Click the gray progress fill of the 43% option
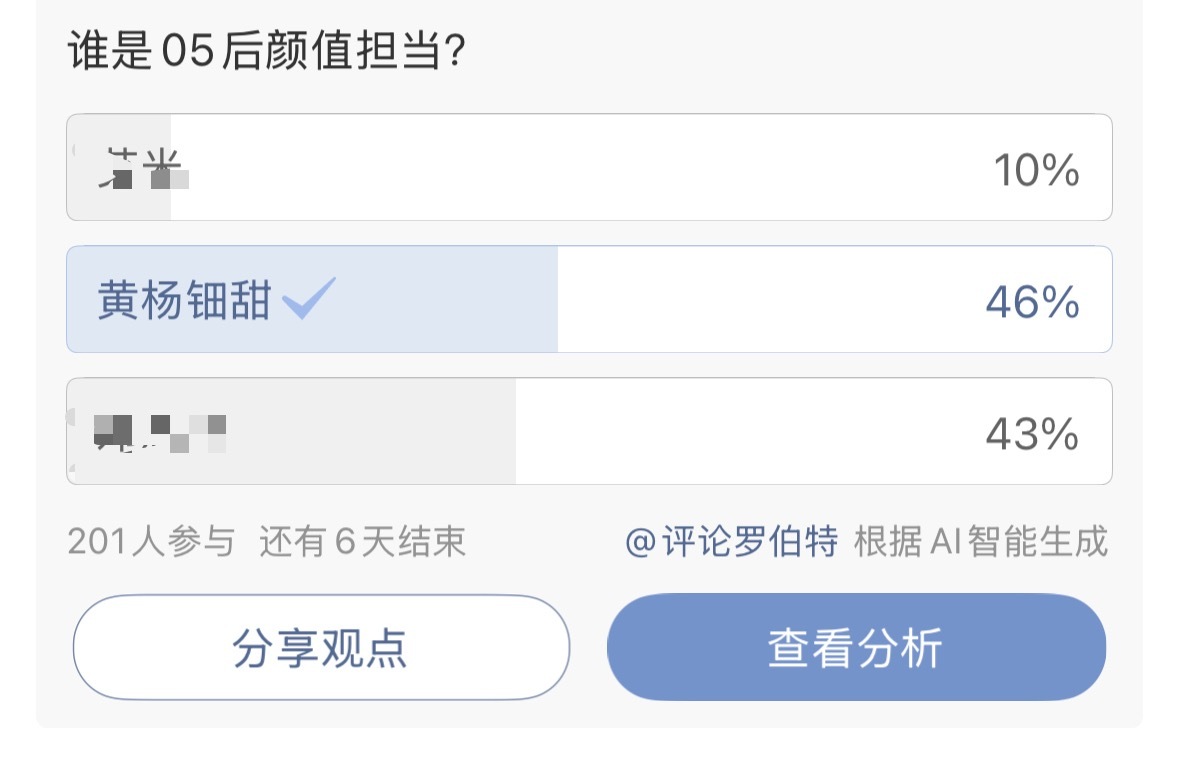Viewport: 1179px width, 768px height. pyautogui.click(x=400, y=431)
